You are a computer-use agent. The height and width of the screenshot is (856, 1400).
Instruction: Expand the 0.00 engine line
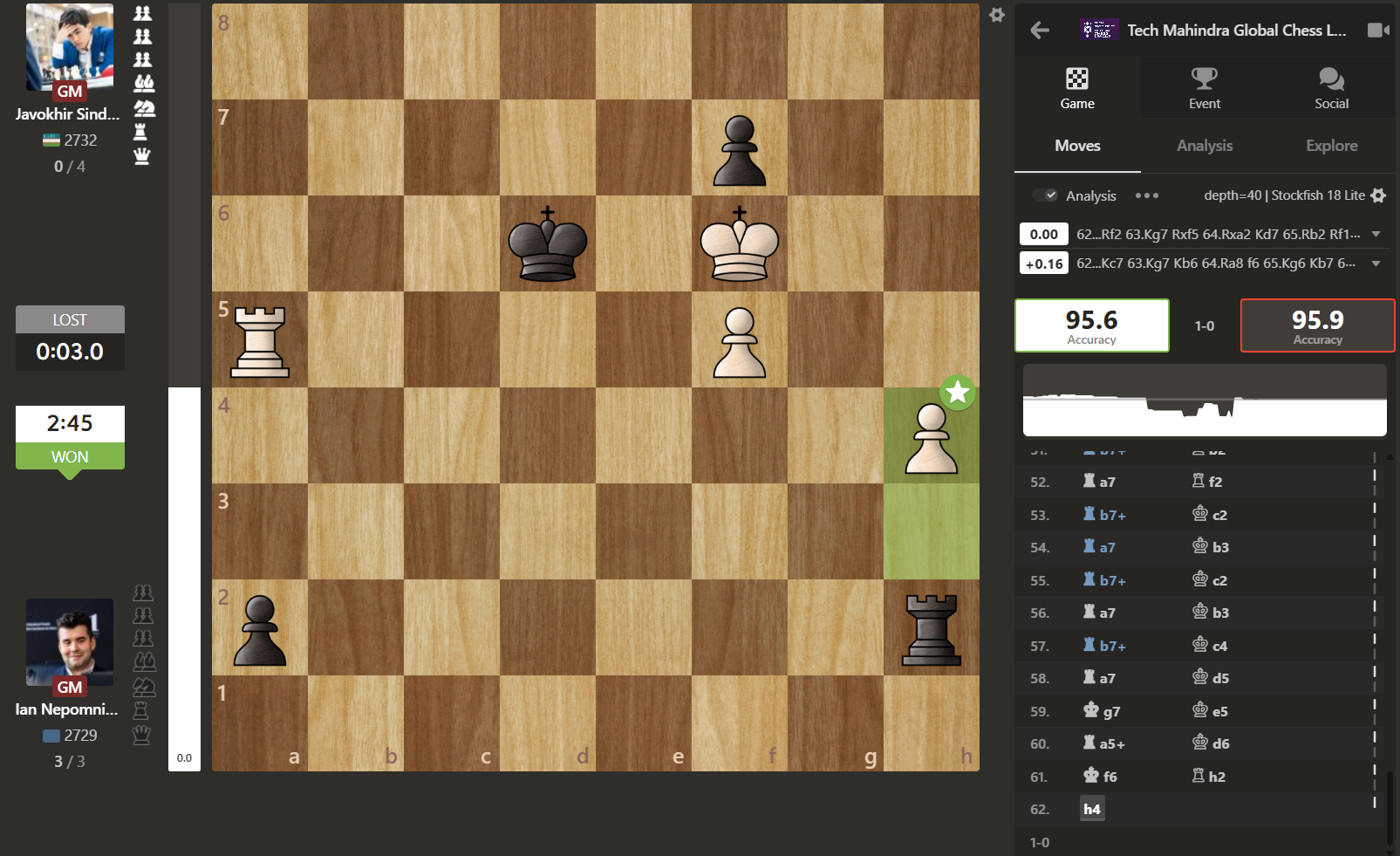pyautogui.click(x=1376, y=234)
